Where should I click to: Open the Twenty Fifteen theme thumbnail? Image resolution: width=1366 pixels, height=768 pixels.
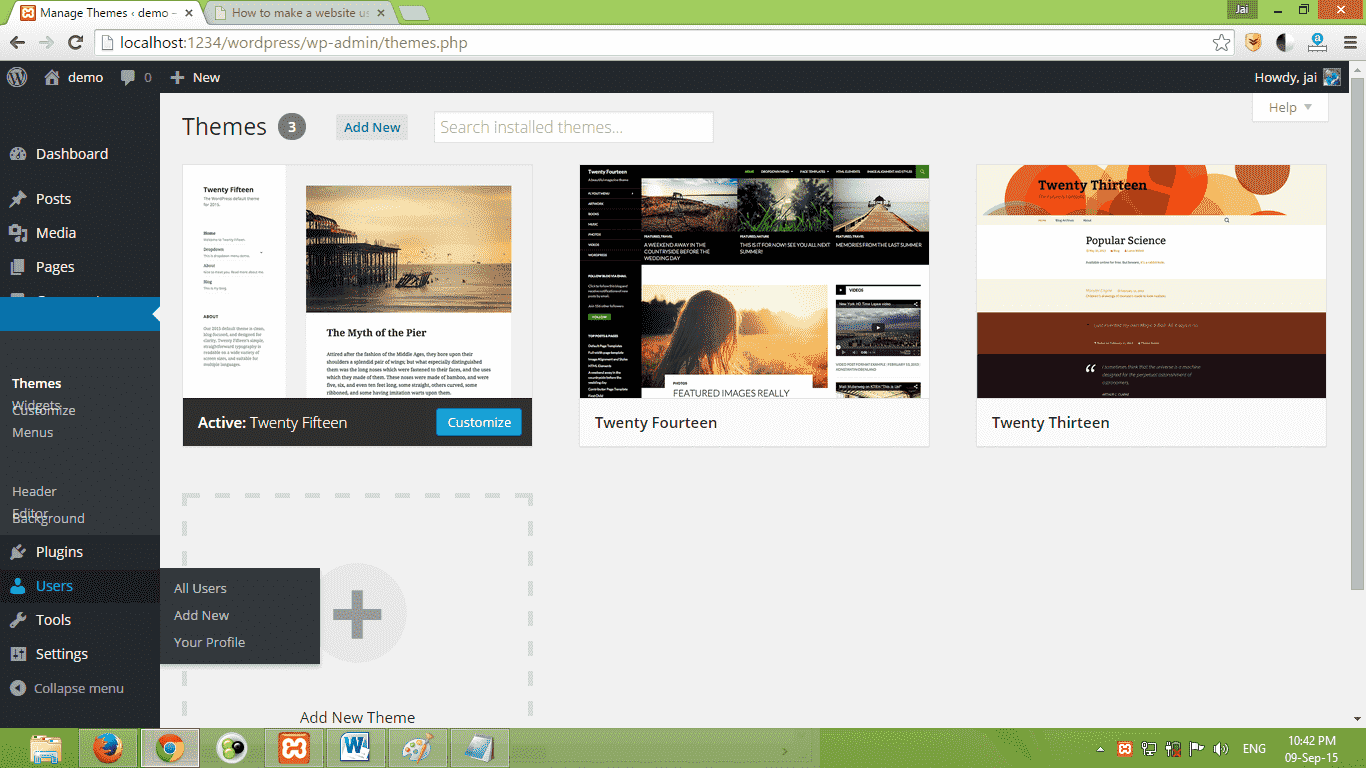(x=357, y=282)
